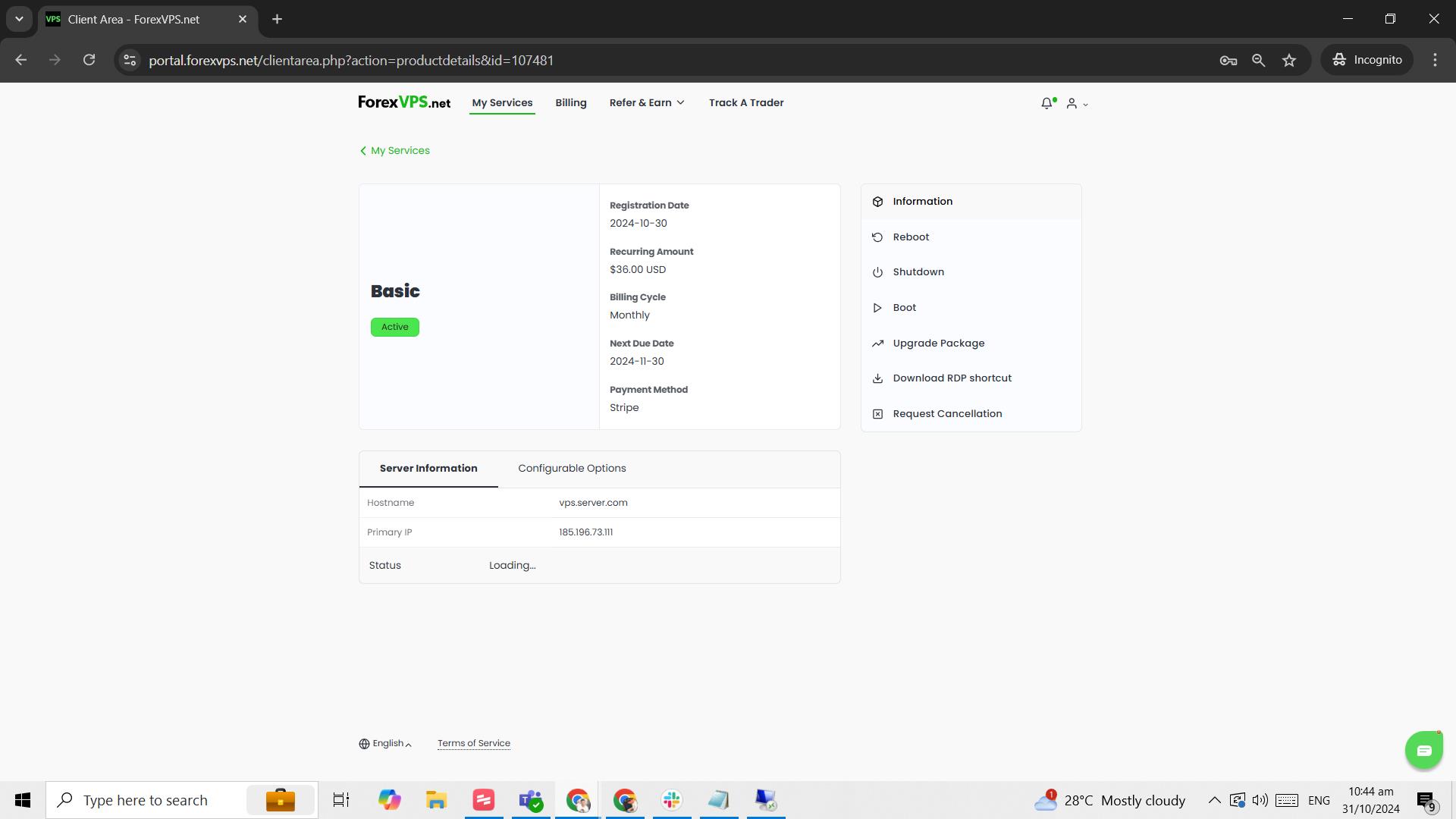This screenshot has width=1456, height=819.
Task: Open the clock showing 10:44 am
Action: [1370, 800]
